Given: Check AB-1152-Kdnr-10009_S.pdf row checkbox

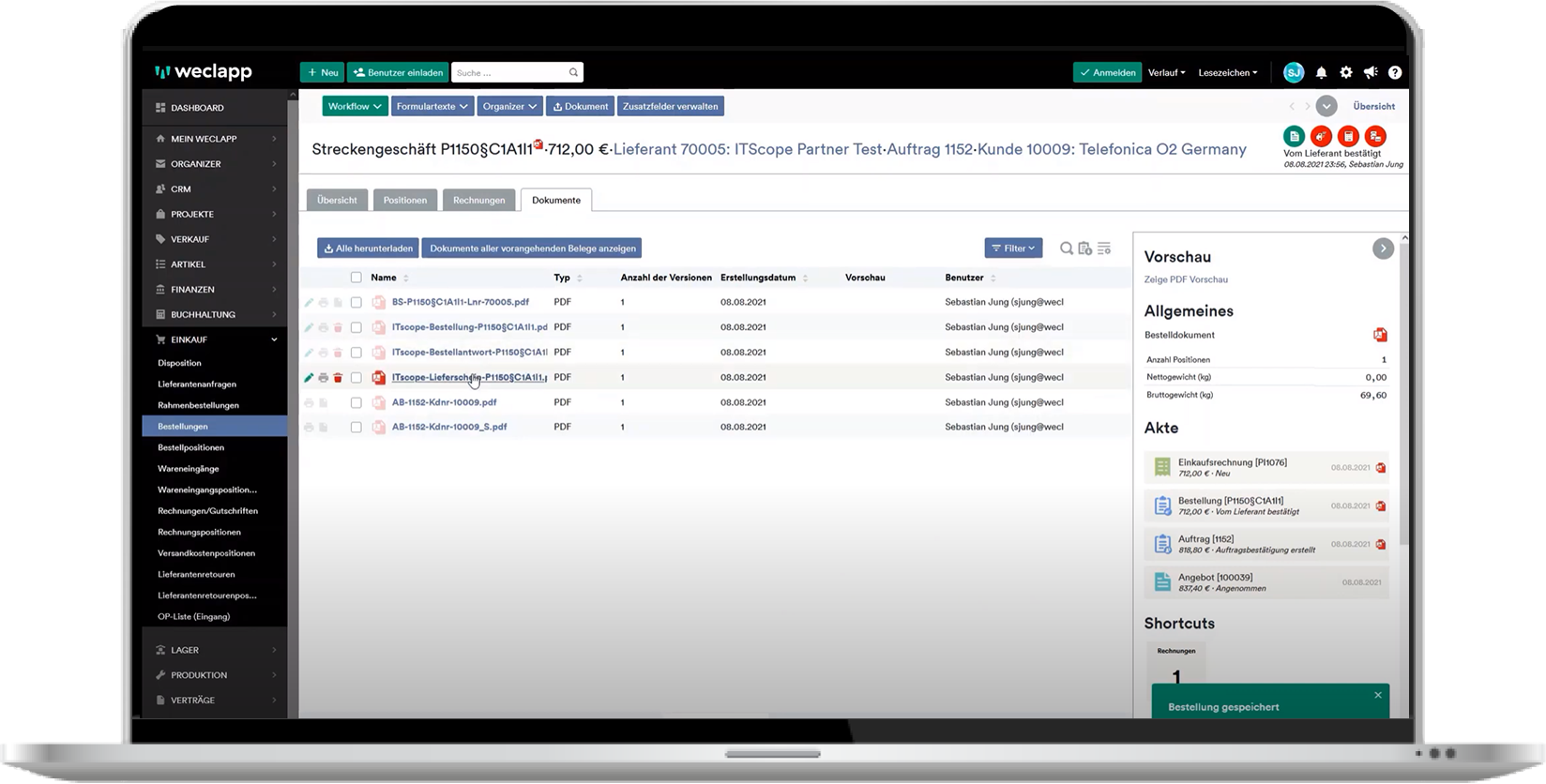Looking at the screenshot, I should tap(356, 427).
